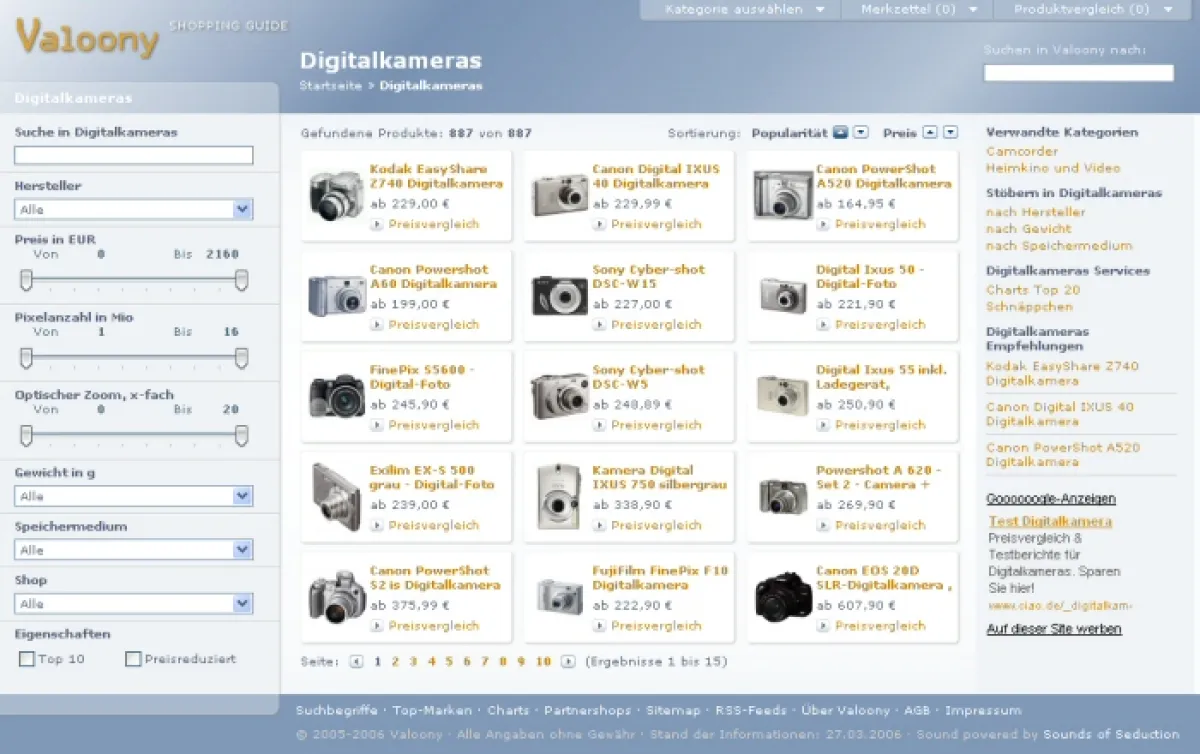
Task: Open Preisvergleich for Sony Cyber-shot DSC-W15
Action: [x=656, y=325]
